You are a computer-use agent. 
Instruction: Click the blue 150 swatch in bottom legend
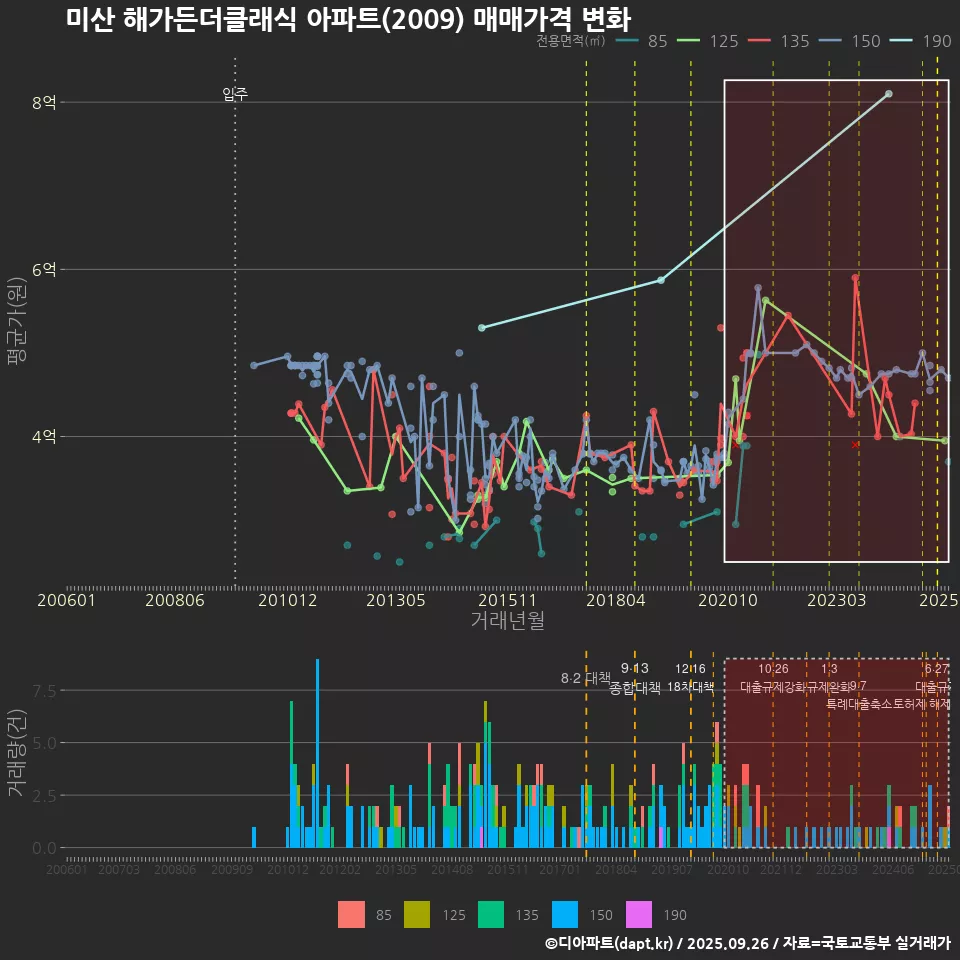(566, 914)
